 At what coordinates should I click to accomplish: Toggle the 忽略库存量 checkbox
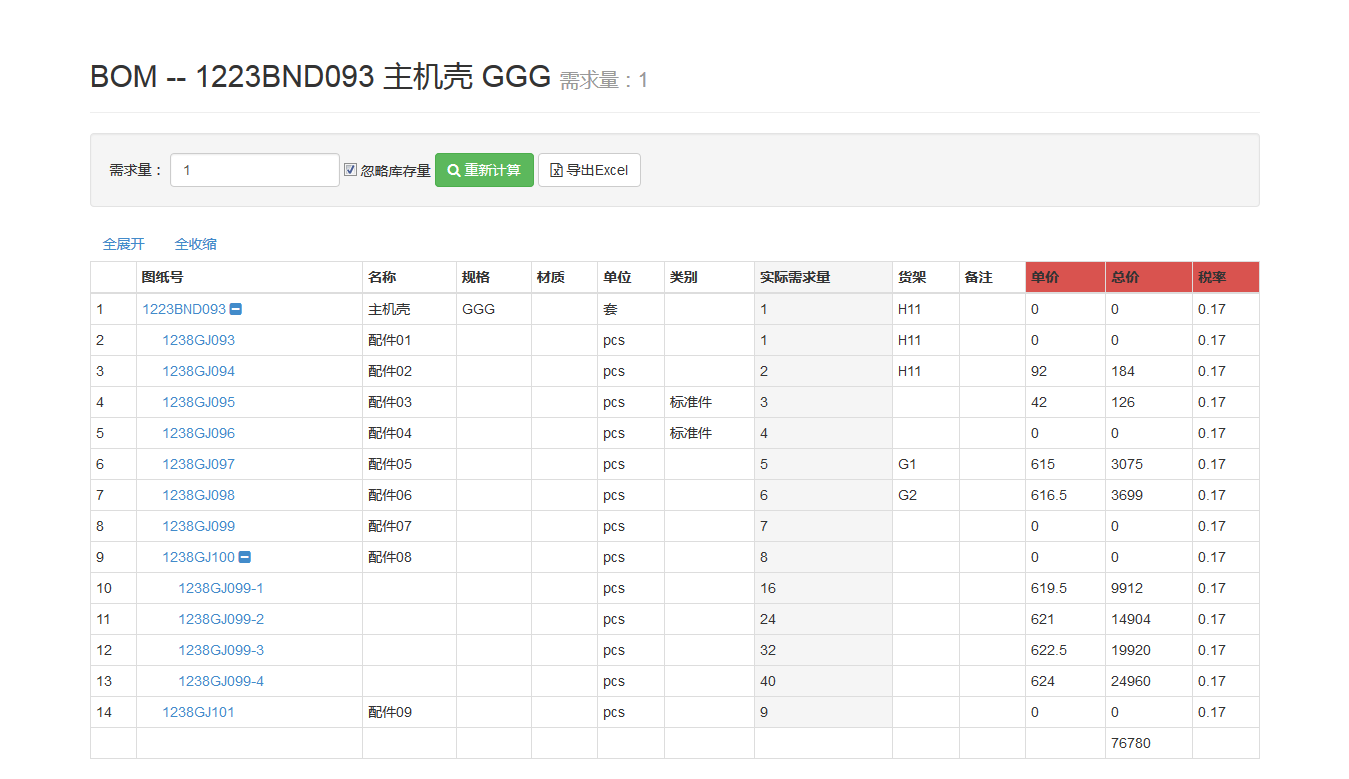350,170
